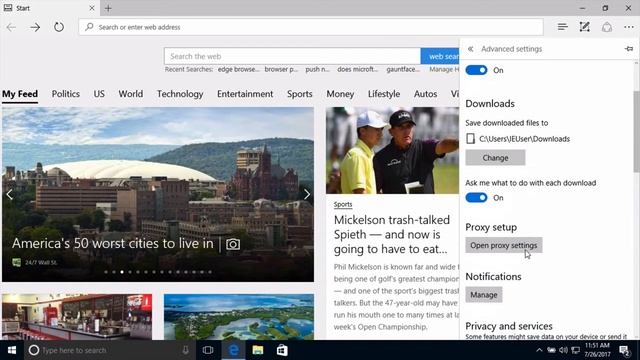640x360 pixels.
Task: Open the golfers photo thumbnail
Action: click(392, 150)
